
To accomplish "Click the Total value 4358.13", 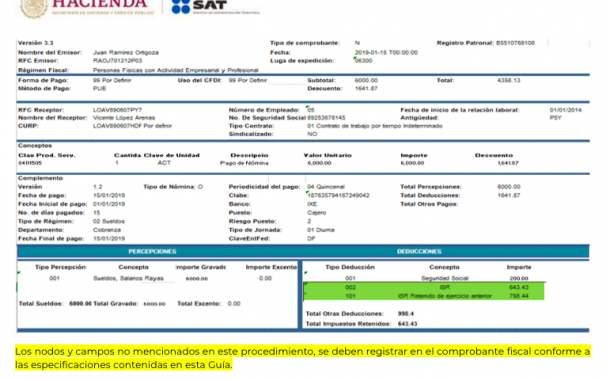I will 508,81.
